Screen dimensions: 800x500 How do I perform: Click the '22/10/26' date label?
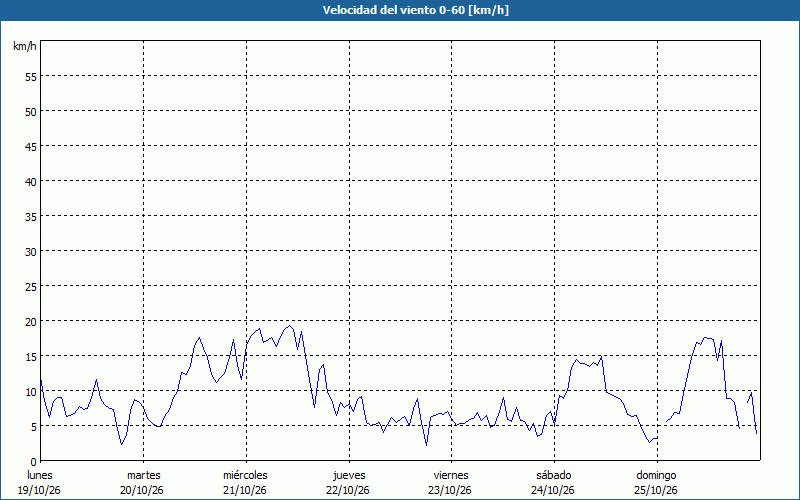[348, 490]
